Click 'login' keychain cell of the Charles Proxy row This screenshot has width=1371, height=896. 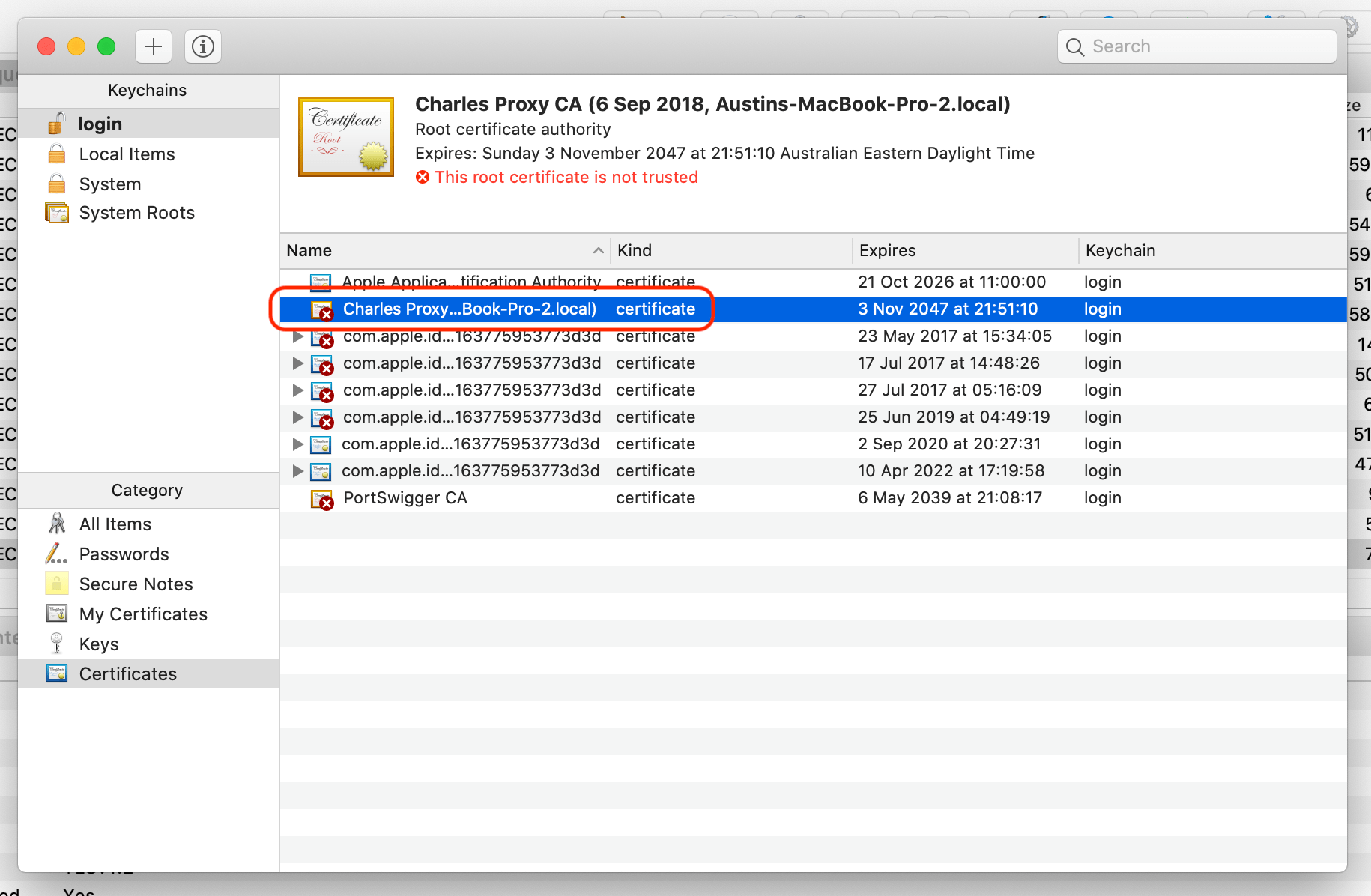coord(1102,309)
